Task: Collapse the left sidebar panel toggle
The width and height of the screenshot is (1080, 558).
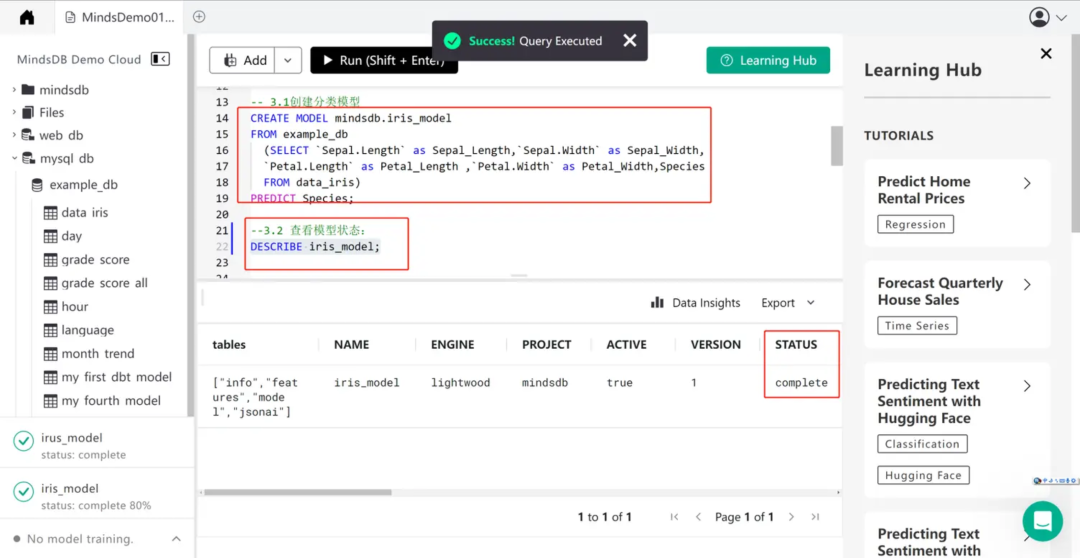Action: coord(160,59)
